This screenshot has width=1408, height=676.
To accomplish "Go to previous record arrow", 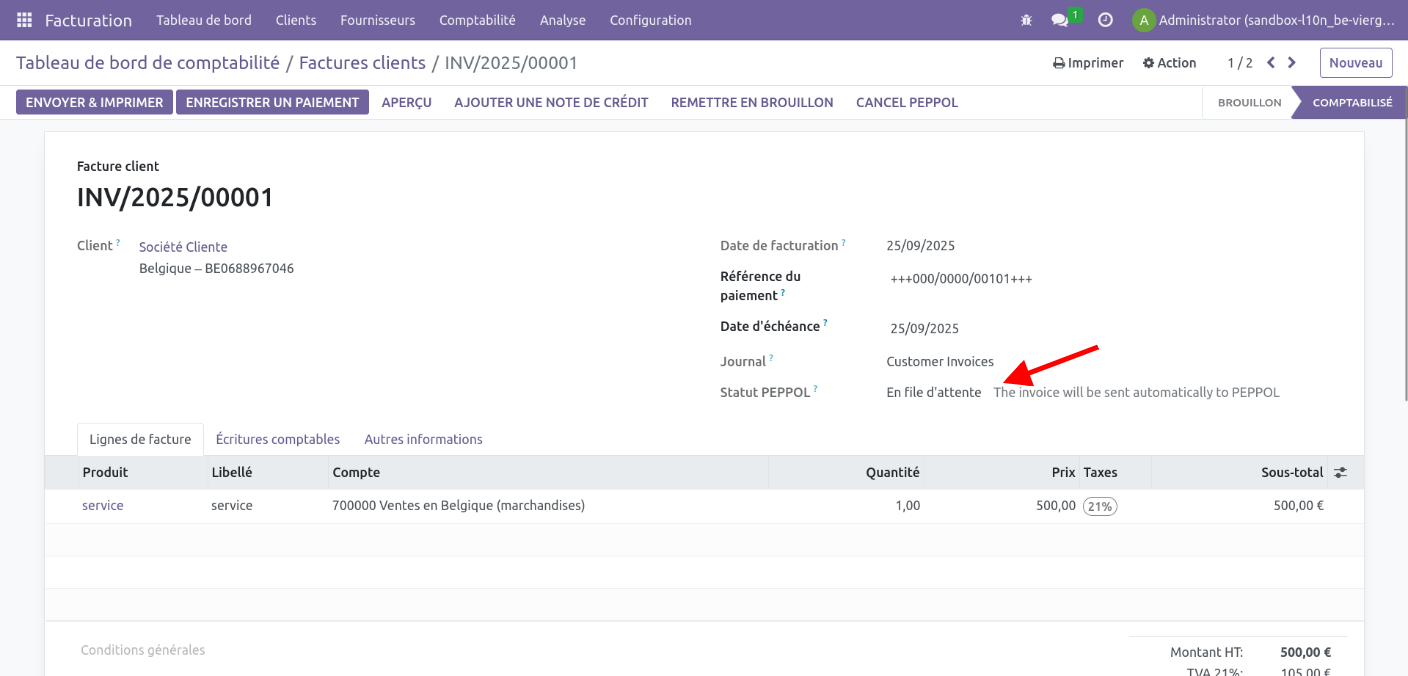I will click(x=1271, y=63).
